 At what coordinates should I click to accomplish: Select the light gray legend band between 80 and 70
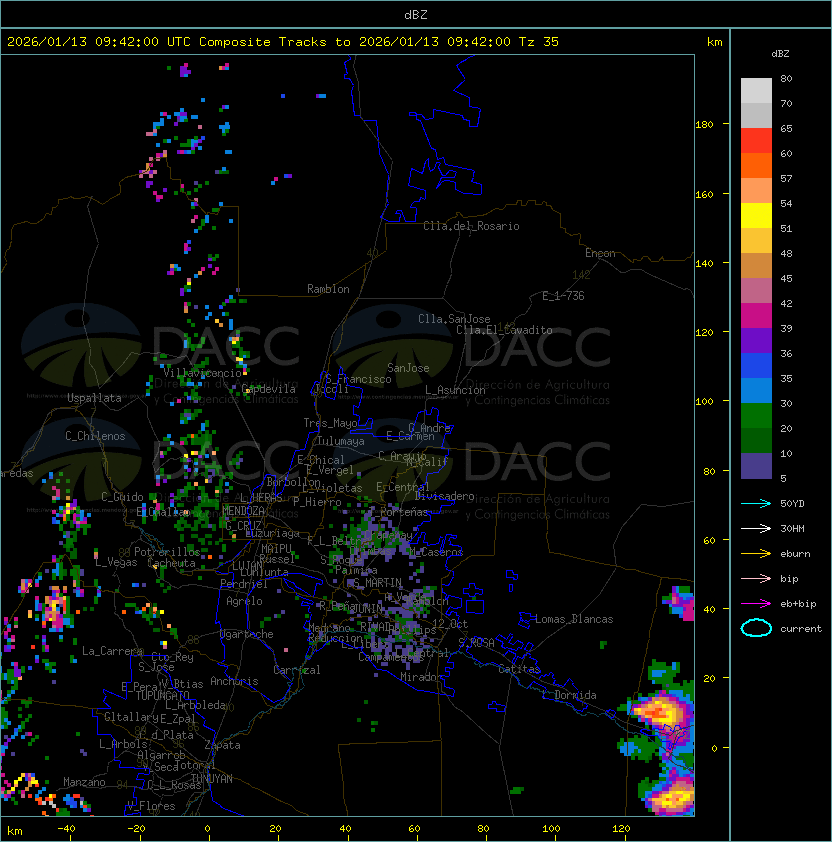click(756, 91)
